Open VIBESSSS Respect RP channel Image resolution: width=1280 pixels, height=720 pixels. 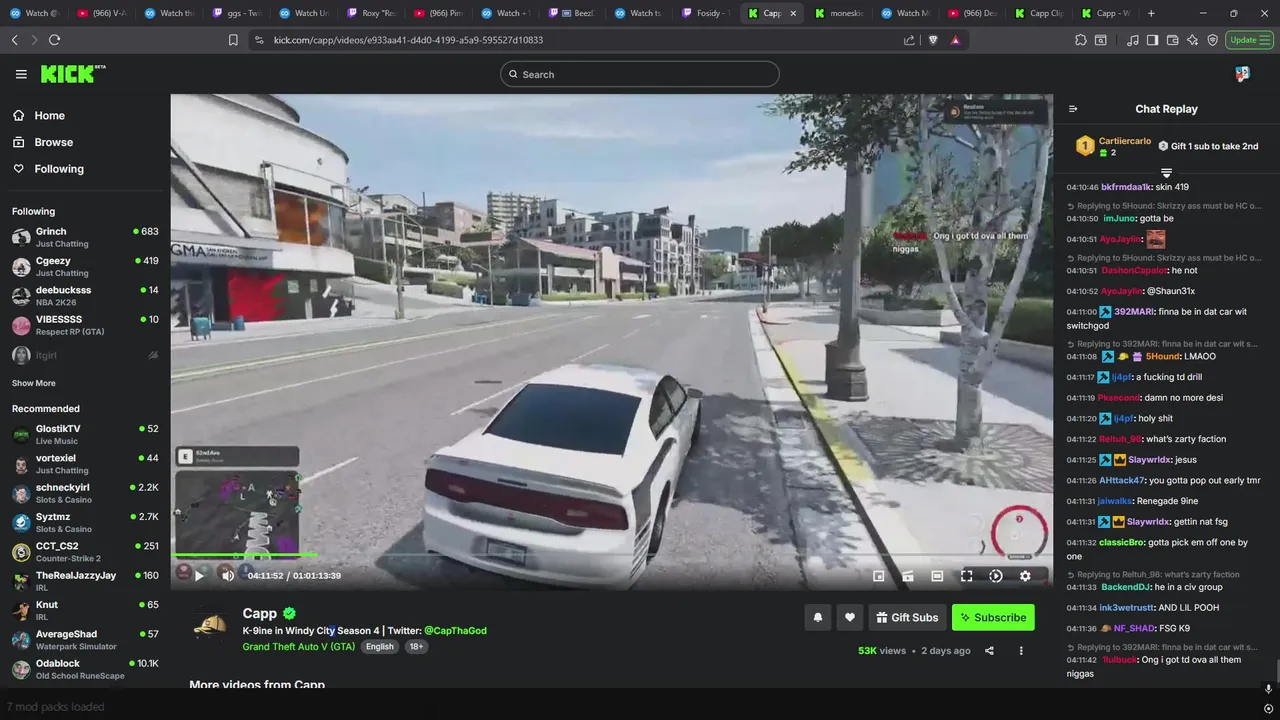point(85,325)
